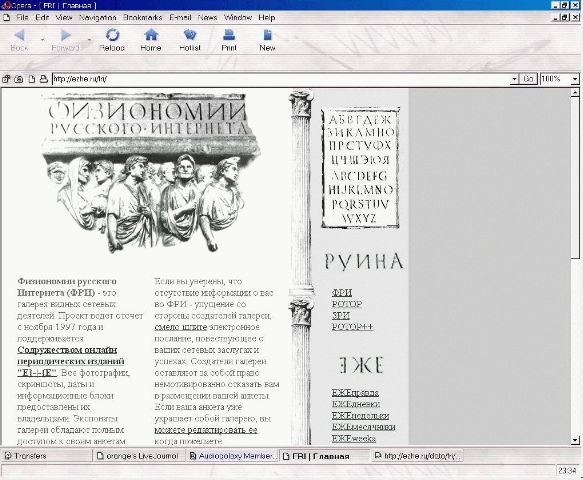Expand the Forward history dropdown arrow
Screen dimensions: 583x480
tap(89, 39)
